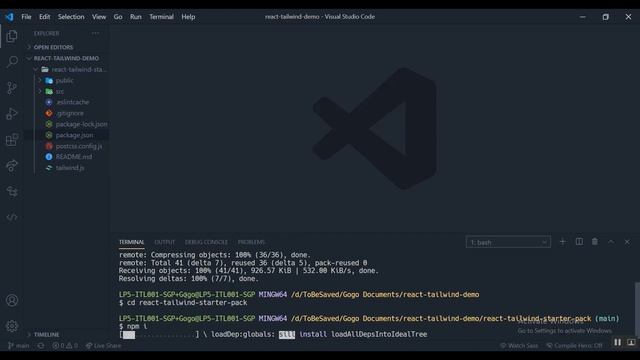
Task: Open the Help menu
Action: click(188, 17)
